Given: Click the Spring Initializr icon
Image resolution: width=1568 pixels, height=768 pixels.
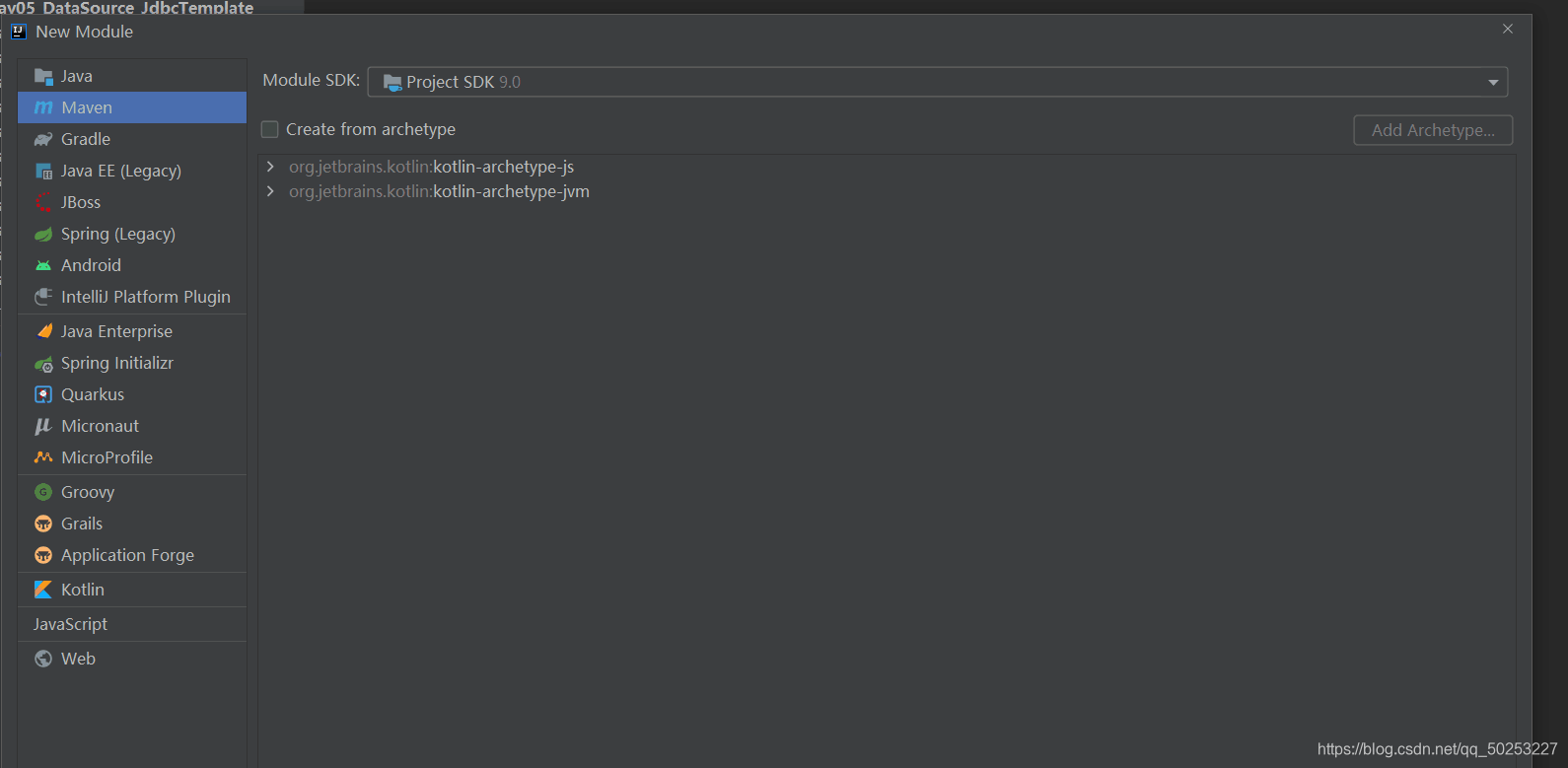Looking at the screenshot, I should click(43, 364).
